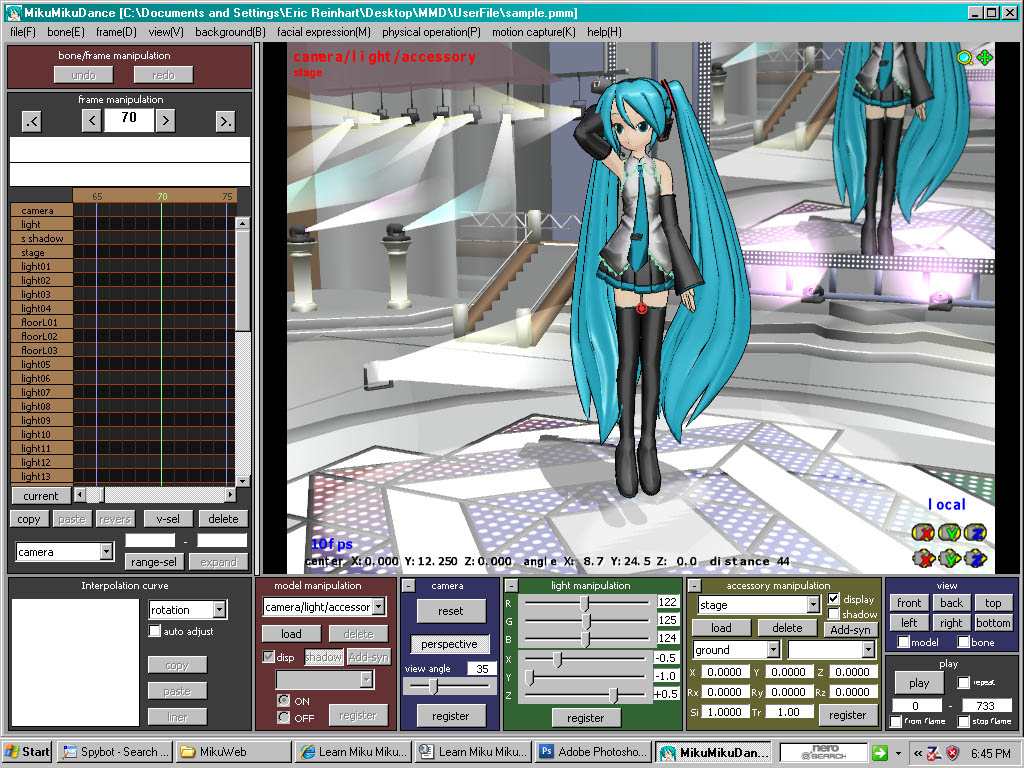Click the frame number field showing 70

pos(129,119)
